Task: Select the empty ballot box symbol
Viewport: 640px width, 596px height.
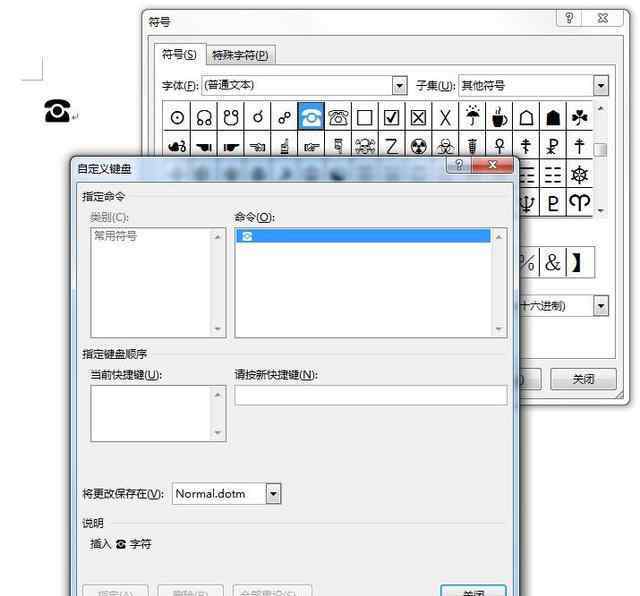Action: [365, 118]
